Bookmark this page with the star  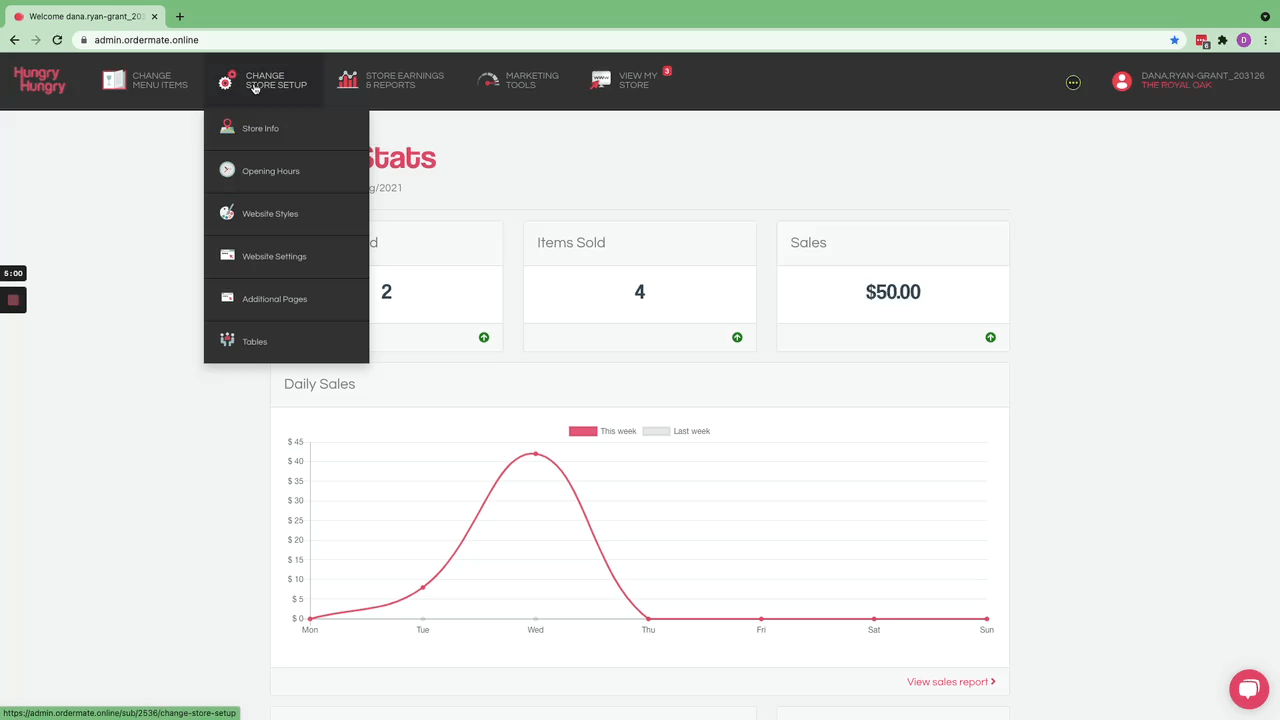1175,40
